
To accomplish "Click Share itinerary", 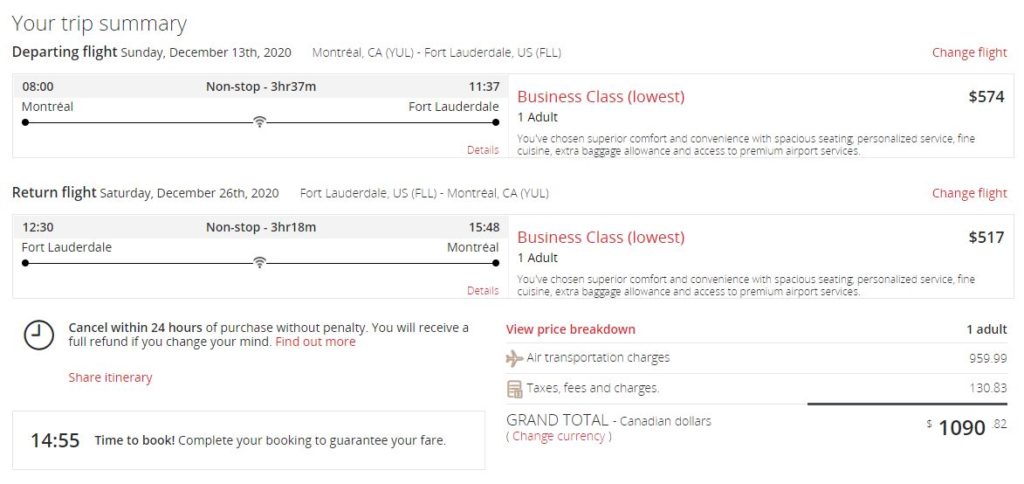I will pos(110,378).
